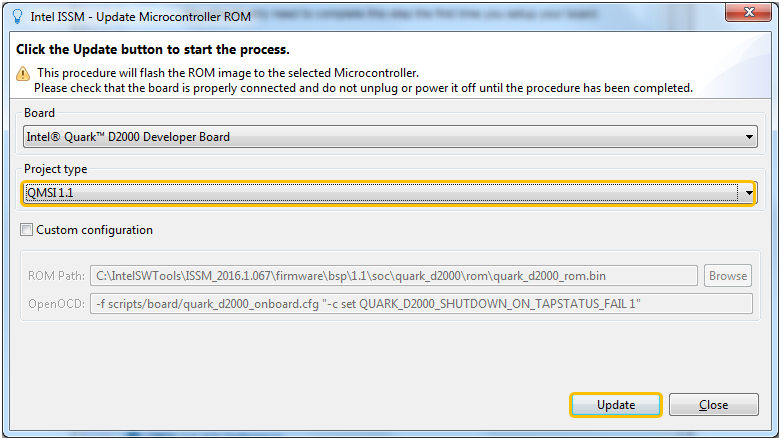Enable the Custom configuration checkbox
782x440 pixels.
click(x=26, y=230)
